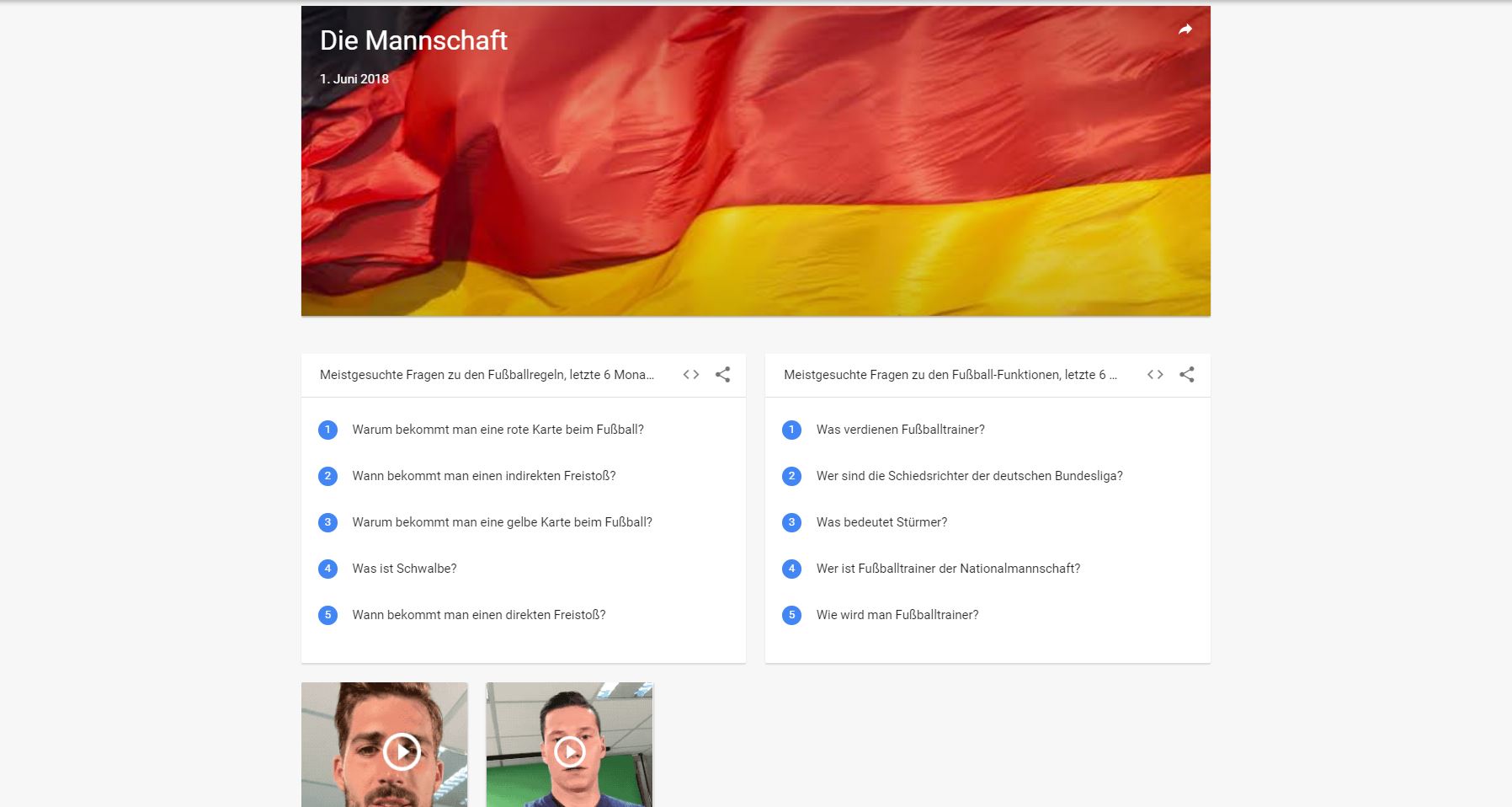Viewport: 1512px width, 807px height.
Task: Play the video with the green screen background
Action: coord(570,751)
